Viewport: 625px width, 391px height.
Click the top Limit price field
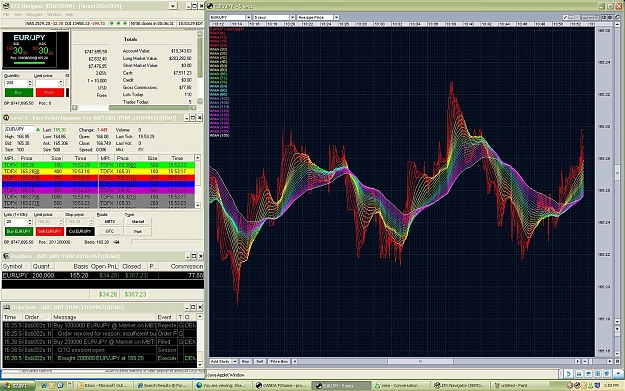point(47,83)
